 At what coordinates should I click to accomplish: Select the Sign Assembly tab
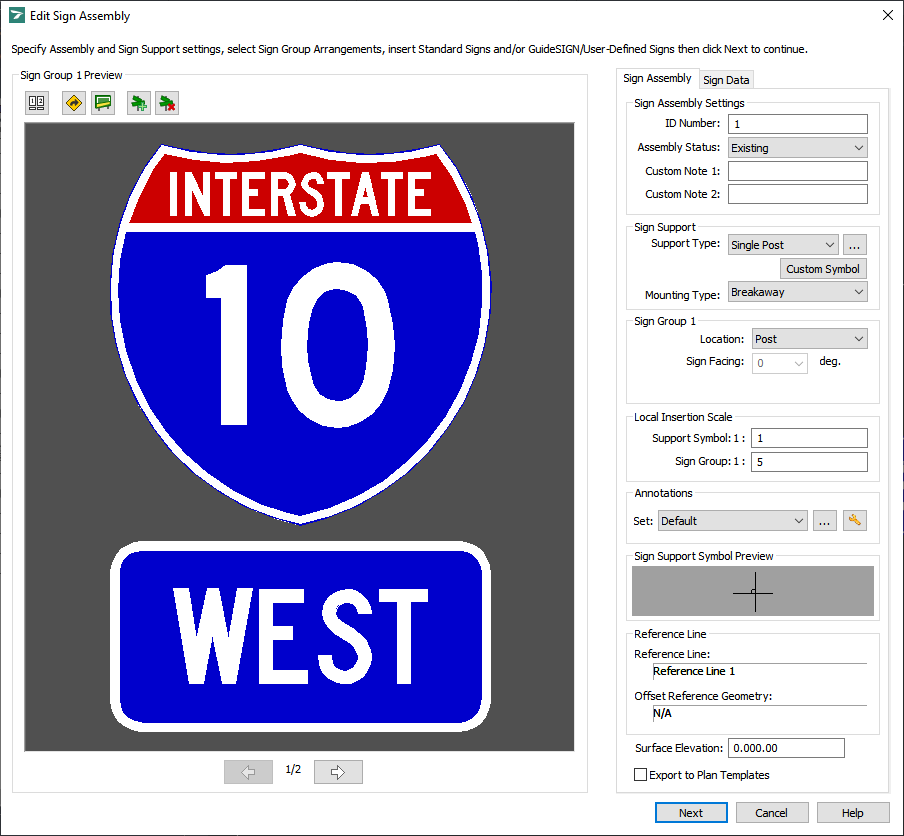[x=657, y=78]
